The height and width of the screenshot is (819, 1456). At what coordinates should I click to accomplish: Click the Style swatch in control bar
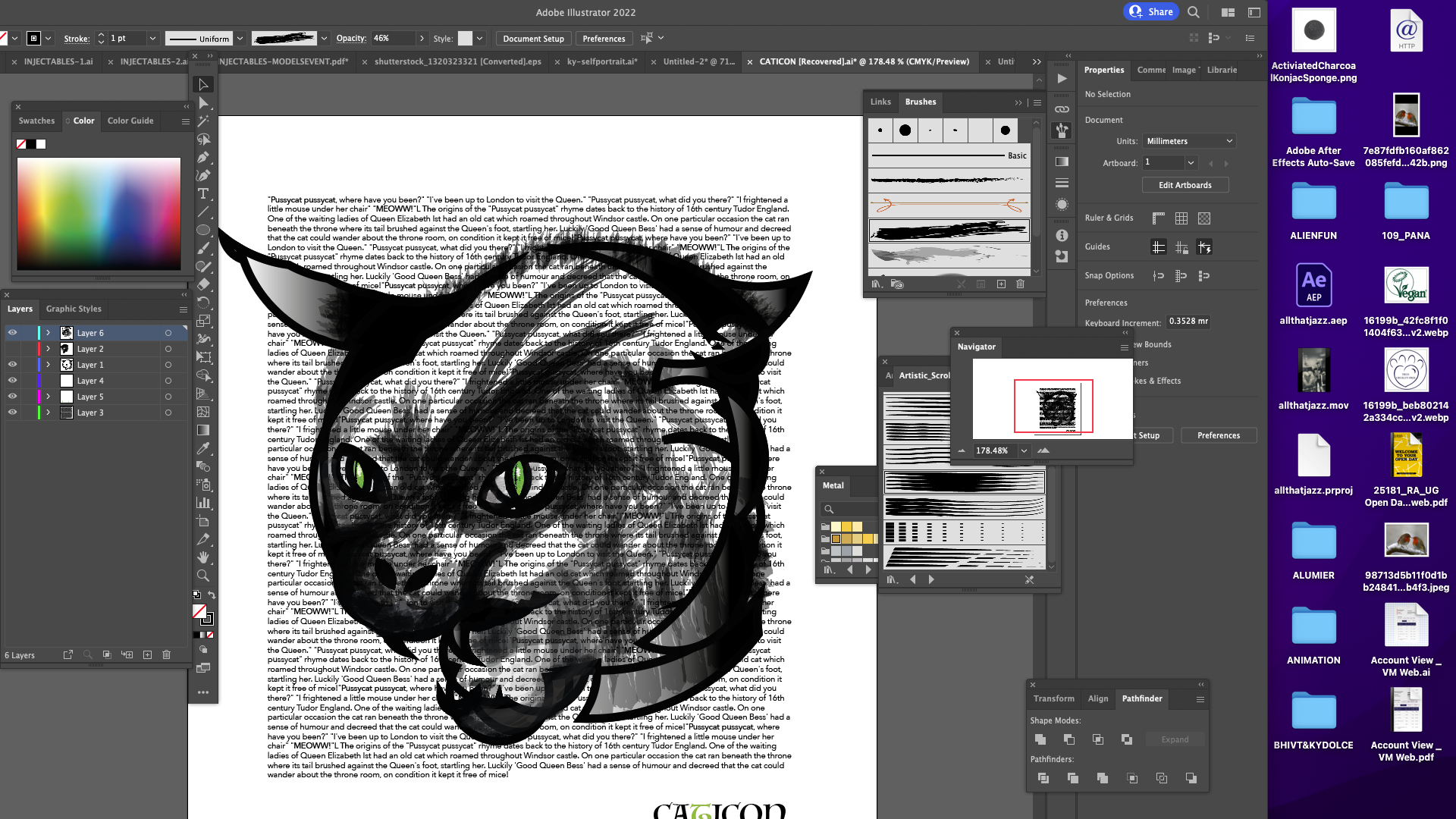point(465,38)
